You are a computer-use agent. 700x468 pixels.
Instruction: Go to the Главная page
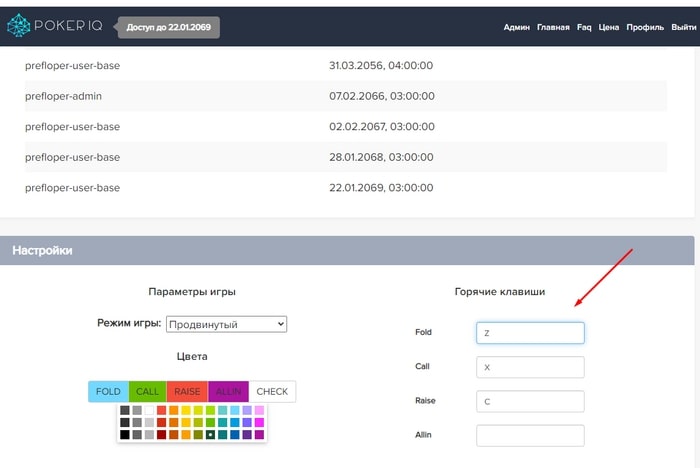coord(553,27)
